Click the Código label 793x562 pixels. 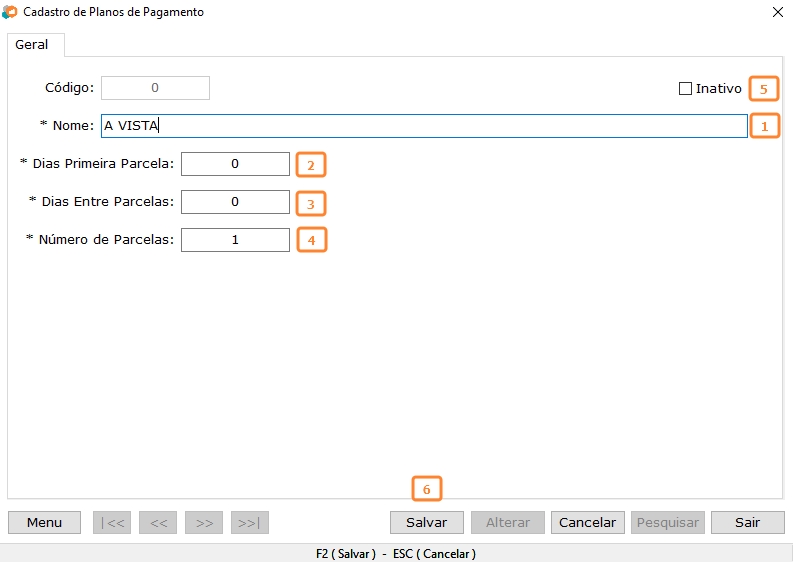point(70,88)
